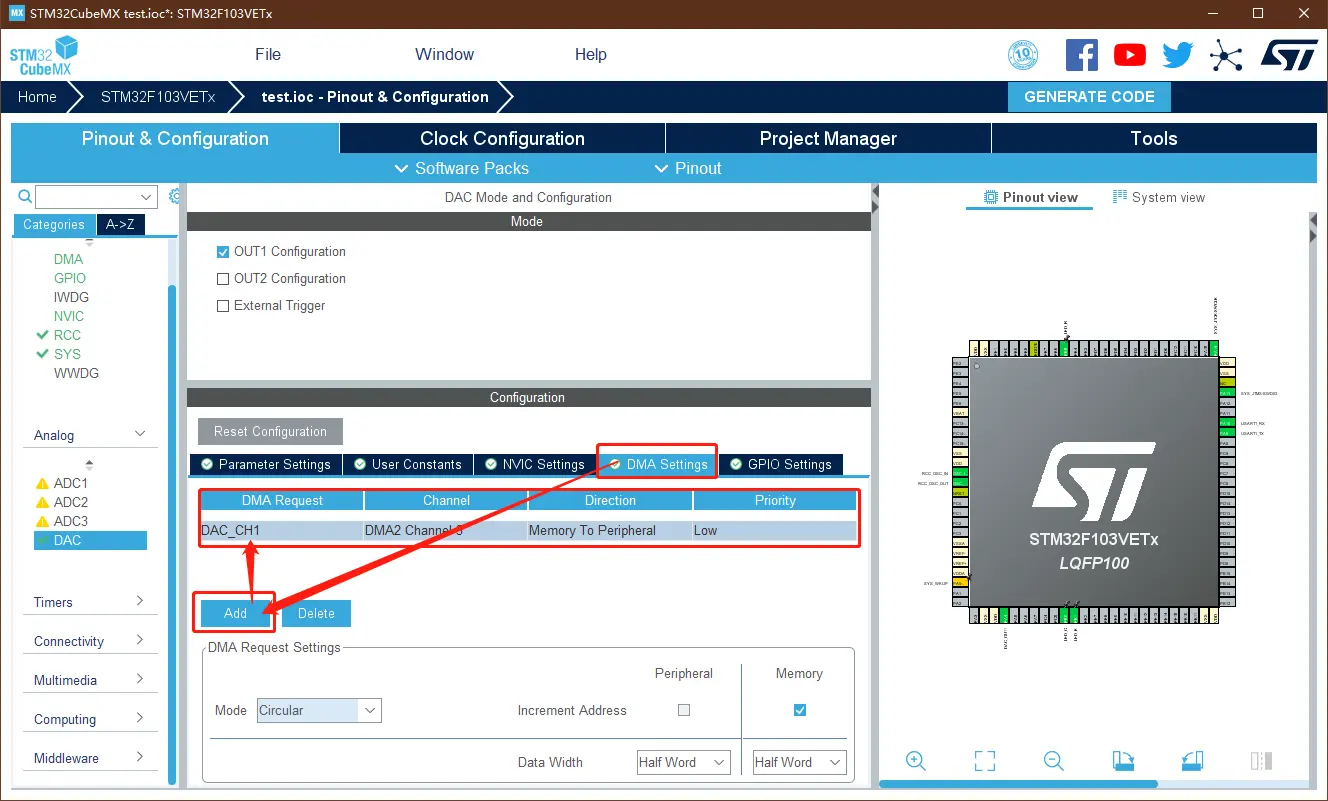The image size is (1328, 801).
Task: Click the 10 years anniversary badge icon
Action: [1023, 55]
